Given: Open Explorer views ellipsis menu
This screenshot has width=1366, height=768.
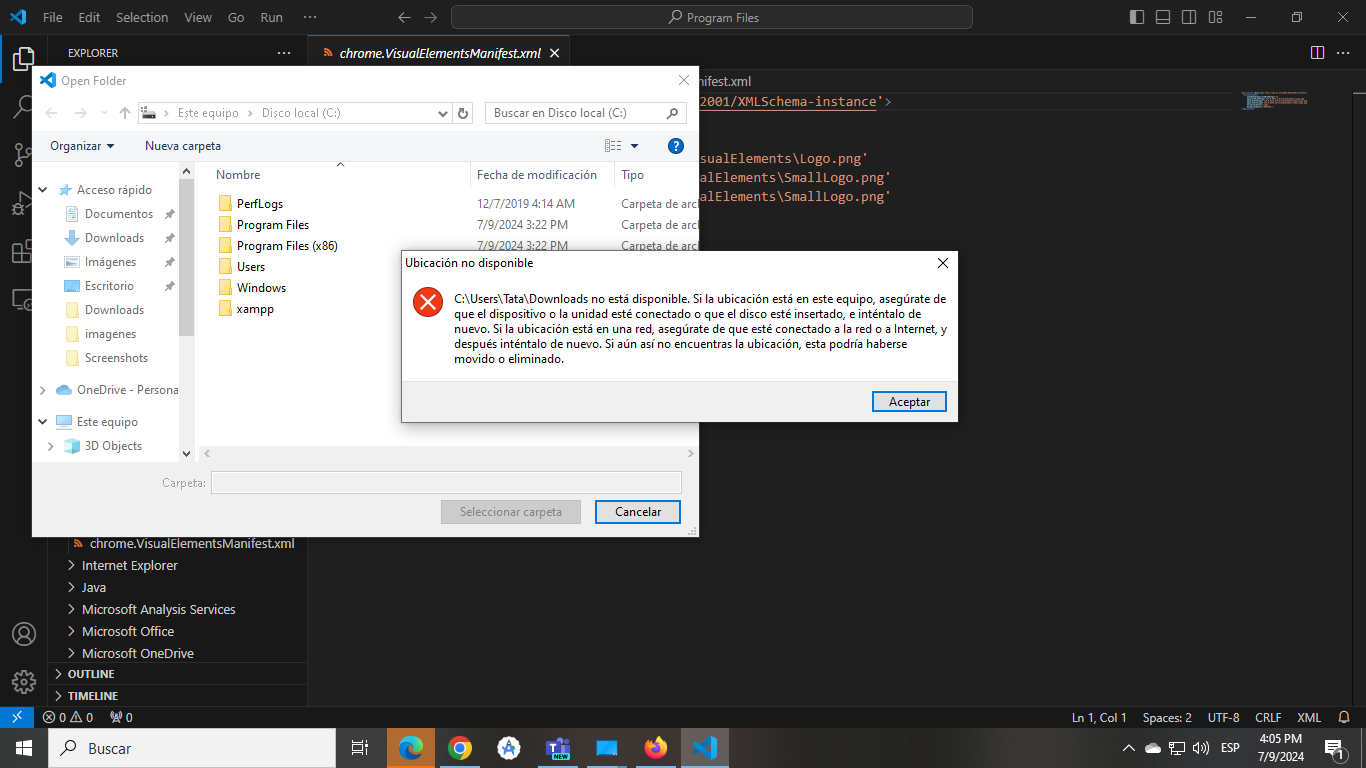Looking at the screenshot, I should click(284, 53).
